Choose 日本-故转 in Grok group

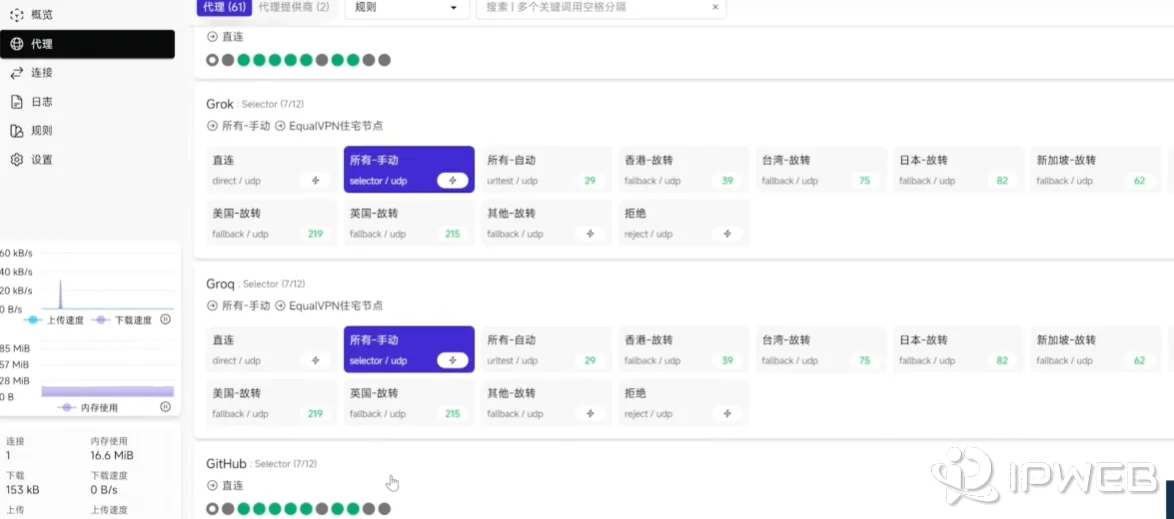[958, 169]
